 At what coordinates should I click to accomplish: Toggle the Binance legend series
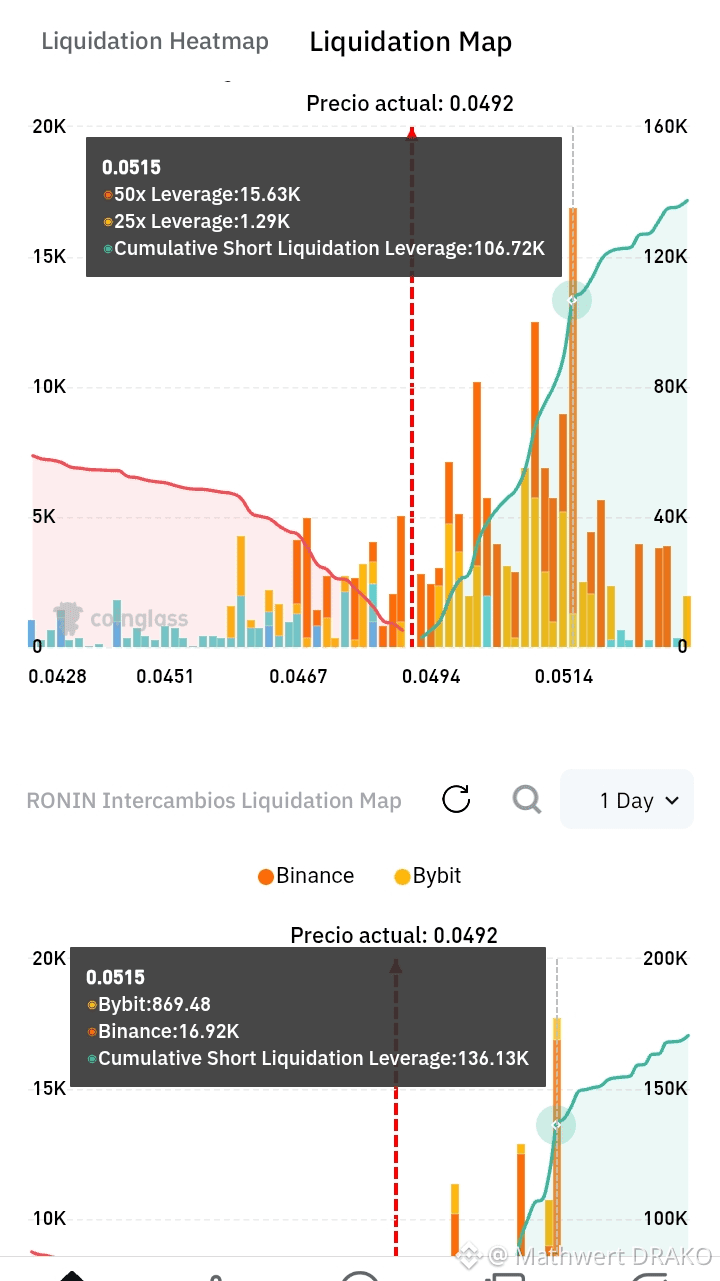(x=306, y=876)
